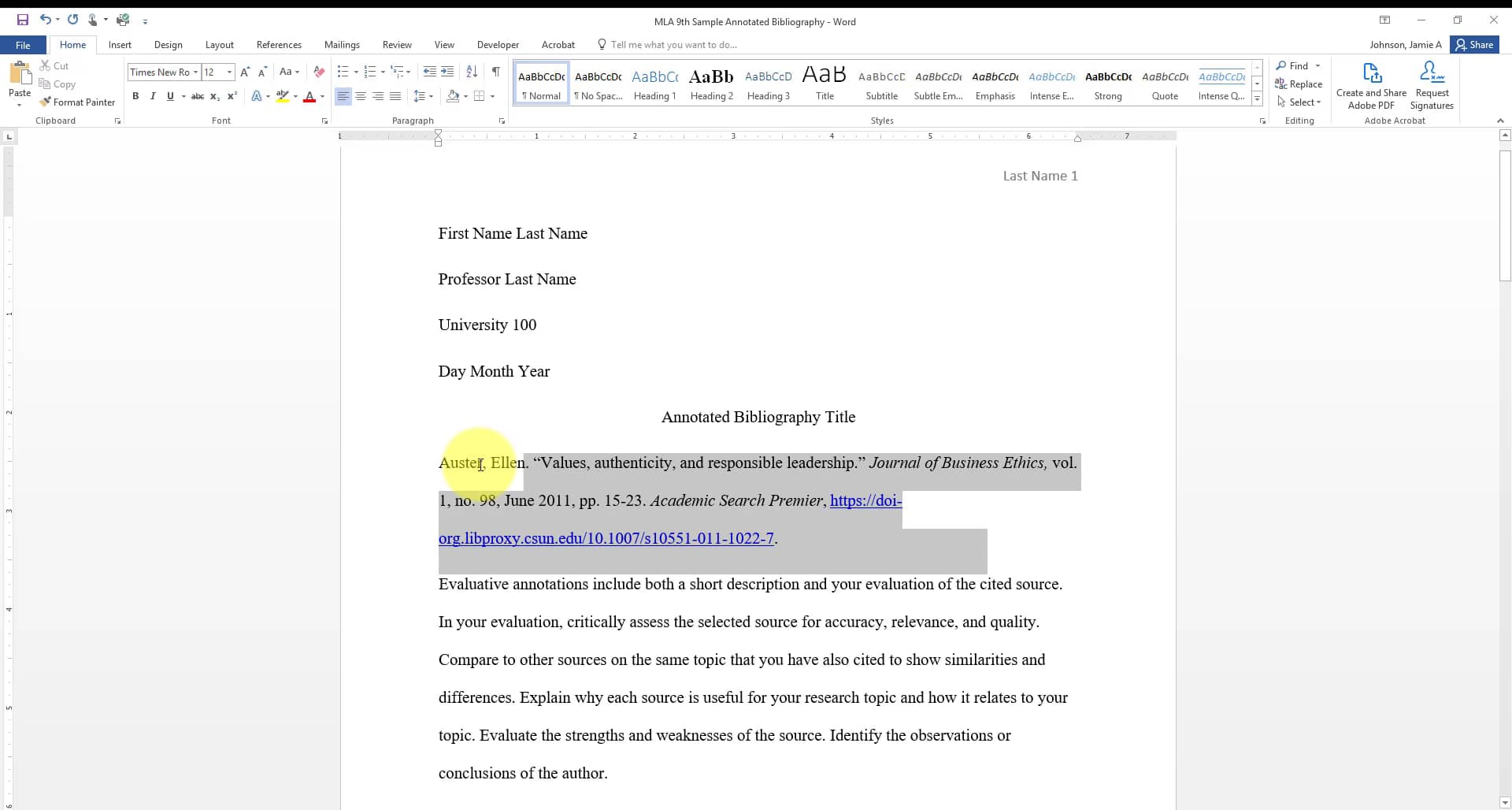1512x810 pixels.
Task: Open the font size dropdown
Action: (x=229, y=72)
